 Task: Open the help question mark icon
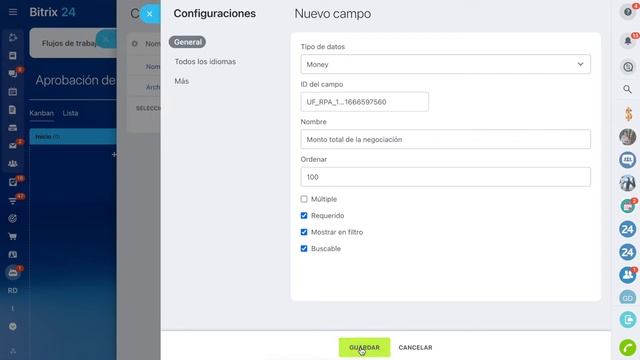628,12
